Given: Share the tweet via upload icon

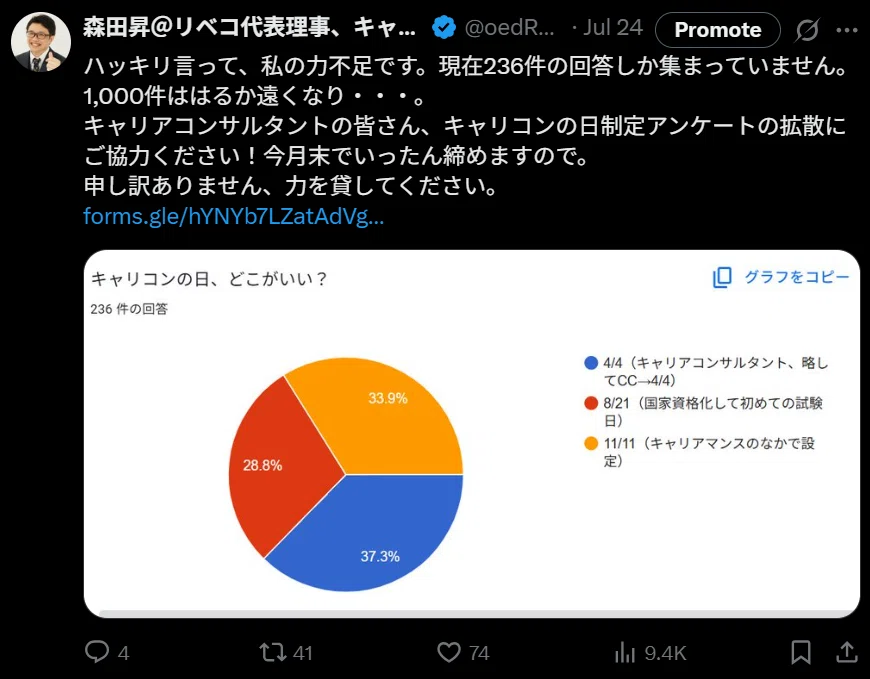Looking at the screenshot, I should coord(847,652).
